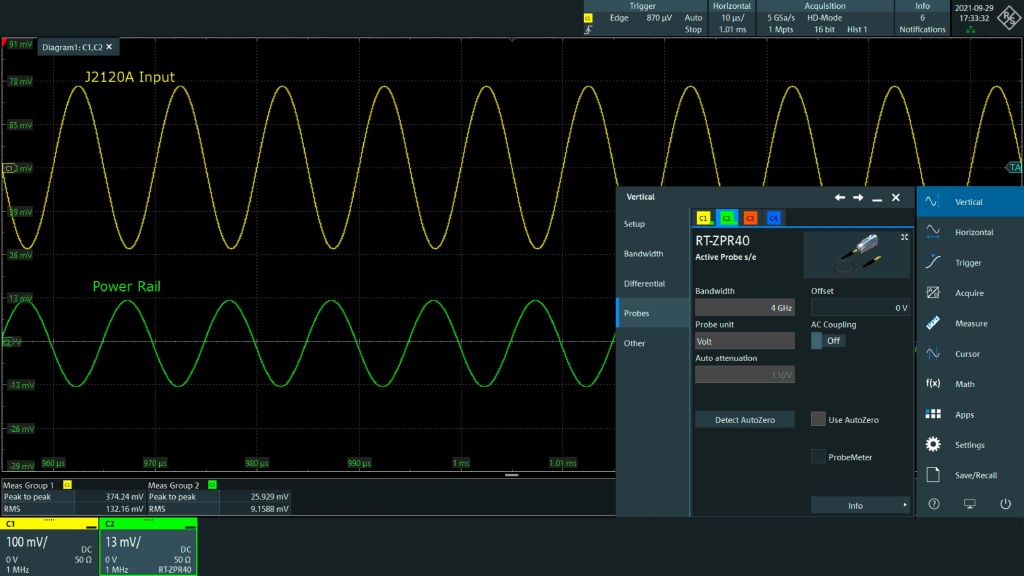Switch to the Bandwidth tab
1024x576 pixels.
point(643,254)
